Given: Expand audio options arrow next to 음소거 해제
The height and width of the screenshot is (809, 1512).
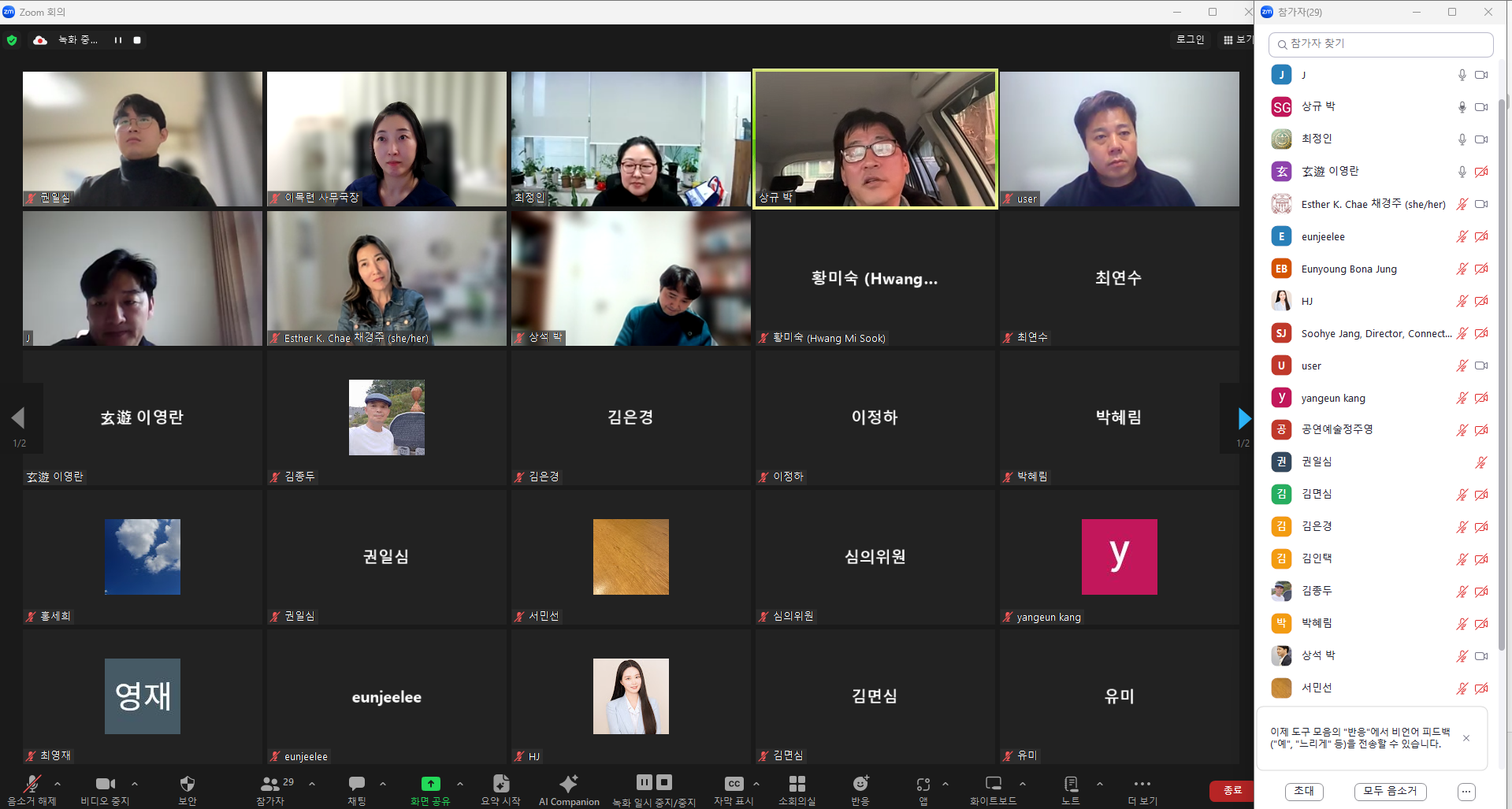Looking at the screenshot, I should pos(58,784).
